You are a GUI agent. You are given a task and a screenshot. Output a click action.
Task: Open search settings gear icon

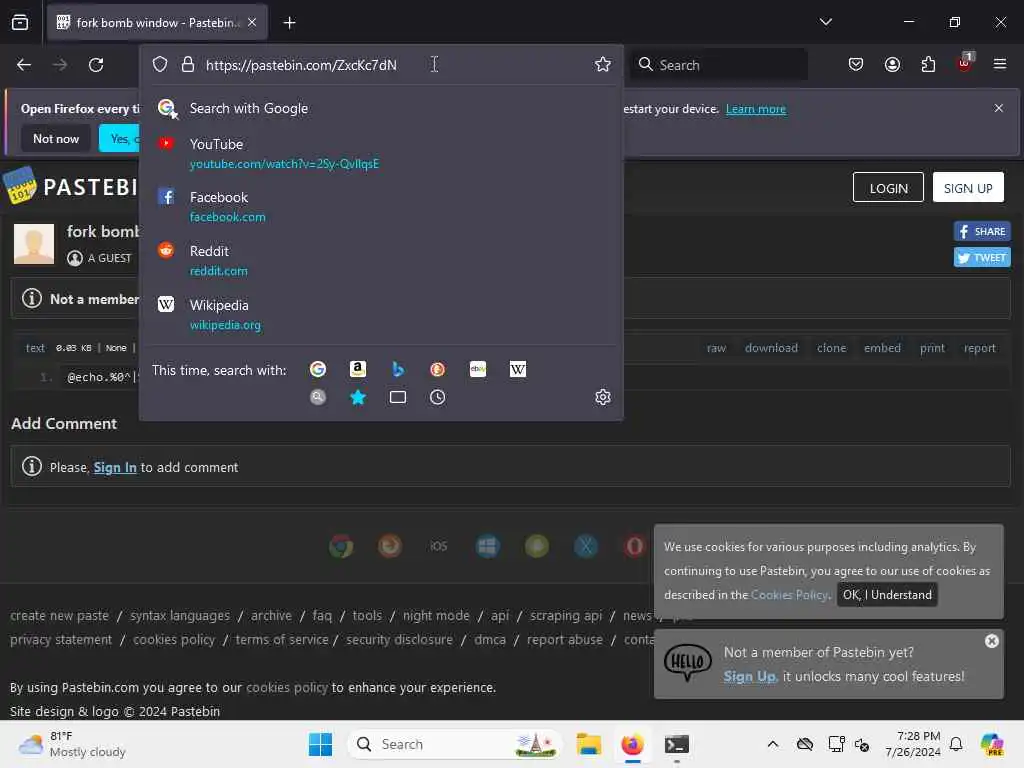(602, 397)
